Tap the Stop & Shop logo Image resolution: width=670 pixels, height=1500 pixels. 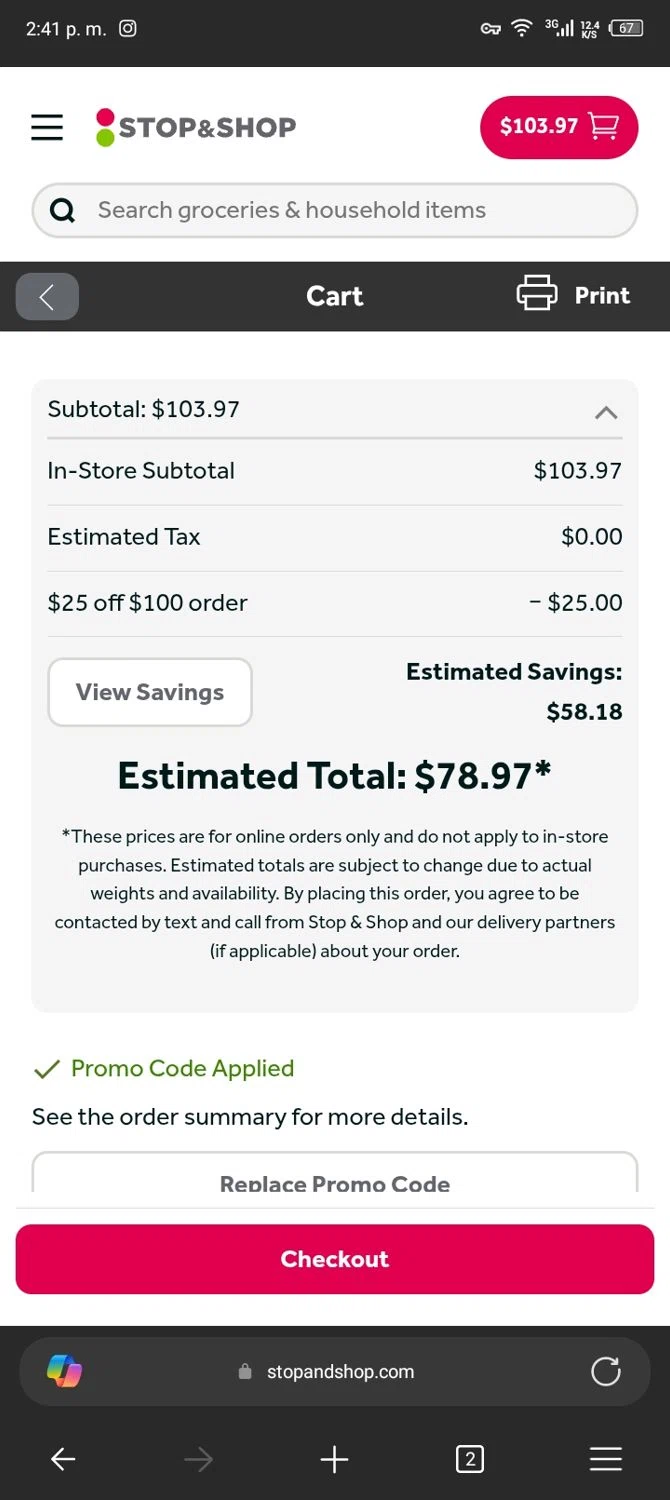196,127
